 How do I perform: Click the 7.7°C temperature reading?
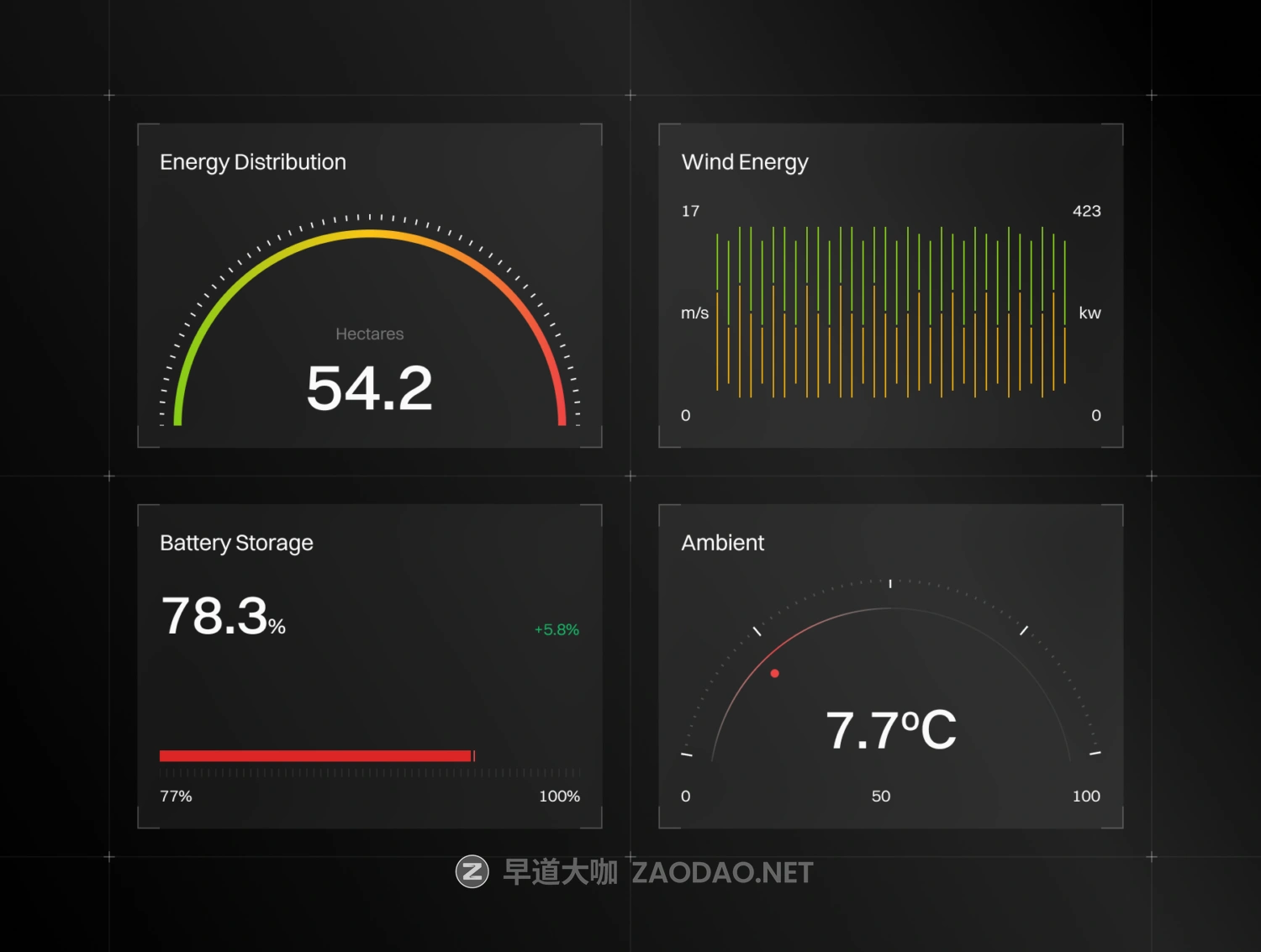pos(891,729)
